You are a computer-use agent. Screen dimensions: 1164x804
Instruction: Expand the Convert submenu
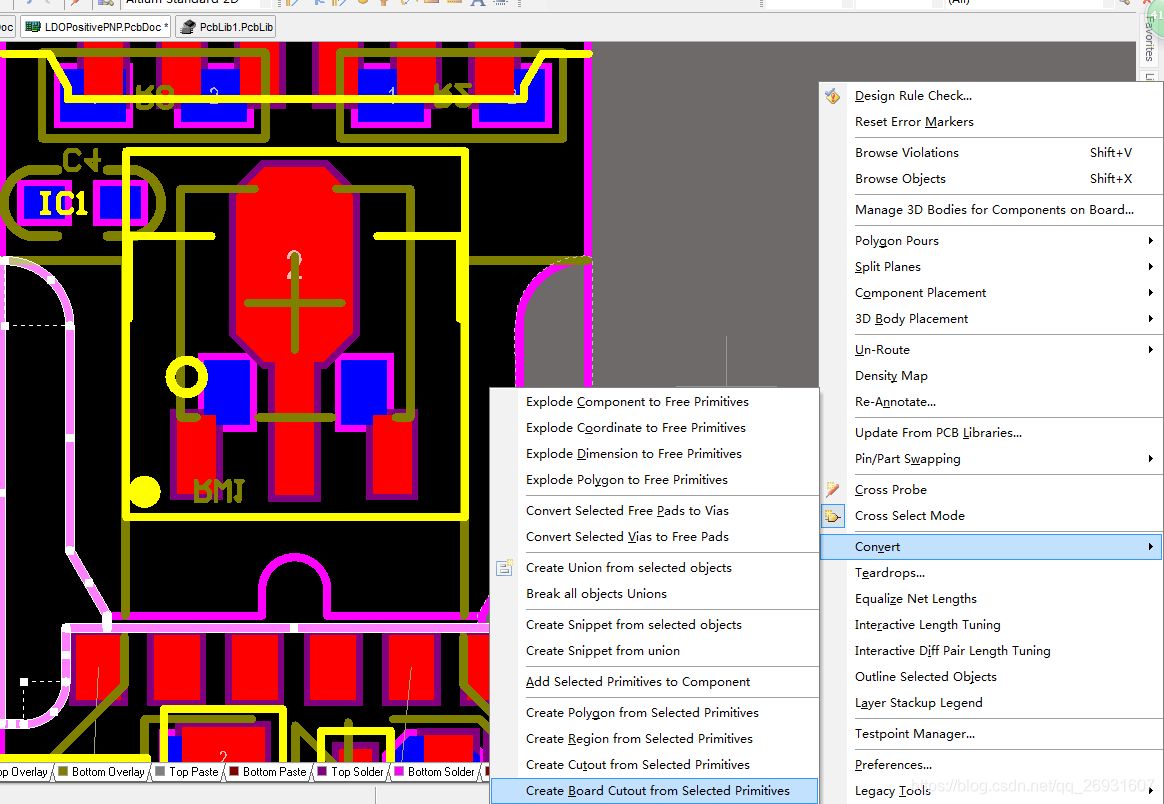pos(990,547)
